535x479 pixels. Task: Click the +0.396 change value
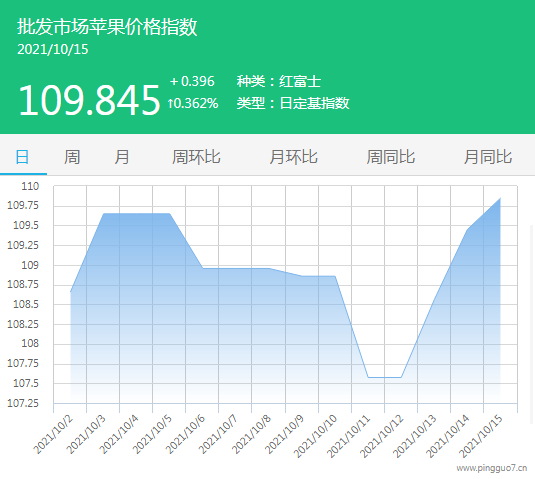[192, 81]
